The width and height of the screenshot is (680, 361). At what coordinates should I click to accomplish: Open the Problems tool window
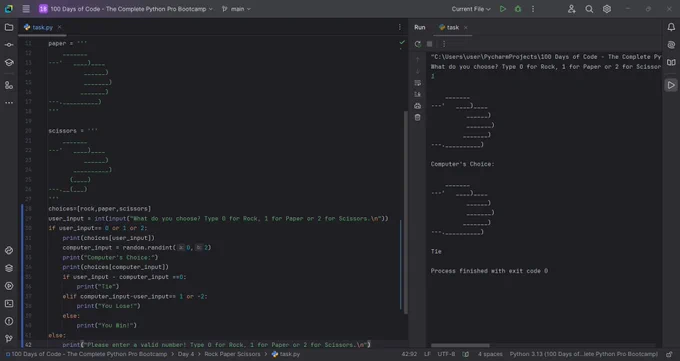pos(9,321)
